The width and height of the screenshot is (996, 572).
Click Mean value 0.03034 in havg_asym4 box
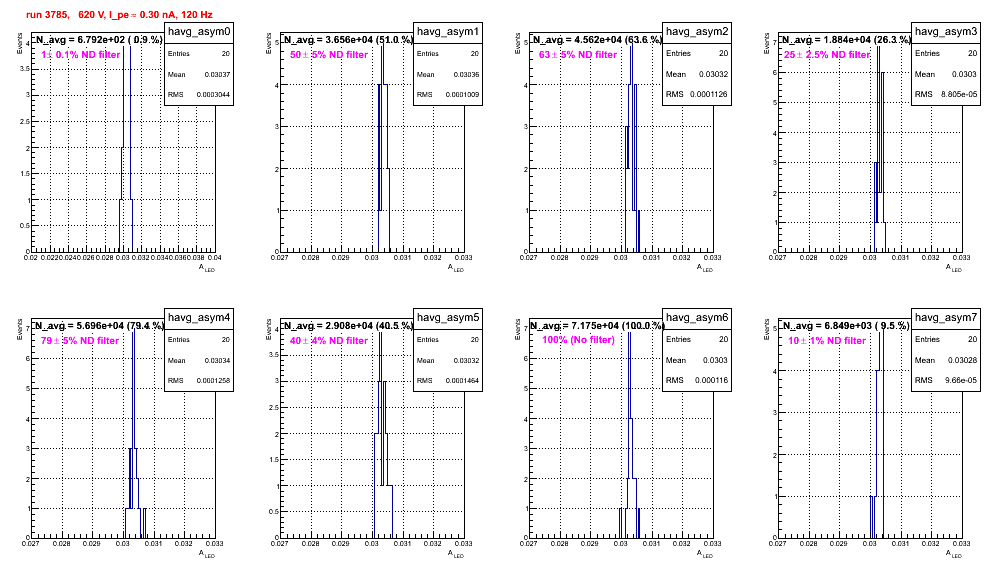tap(217, 360)
